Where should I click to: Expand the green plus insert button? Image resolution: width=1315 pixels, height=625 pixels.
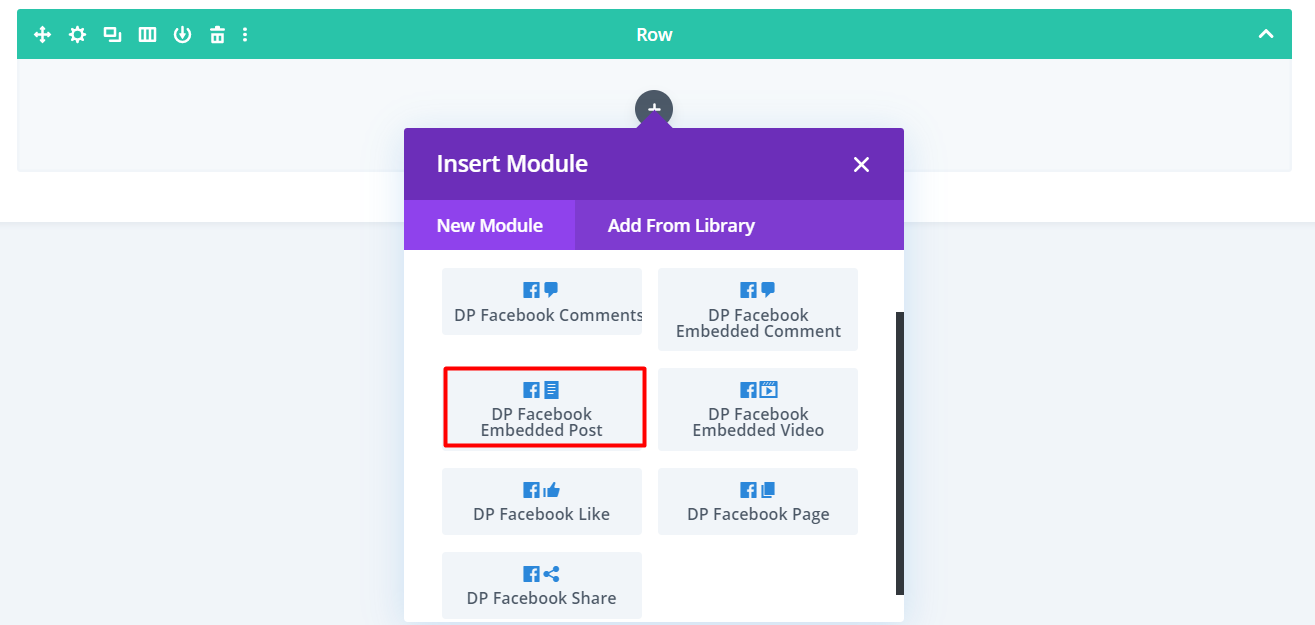click(x=653, y=108)
